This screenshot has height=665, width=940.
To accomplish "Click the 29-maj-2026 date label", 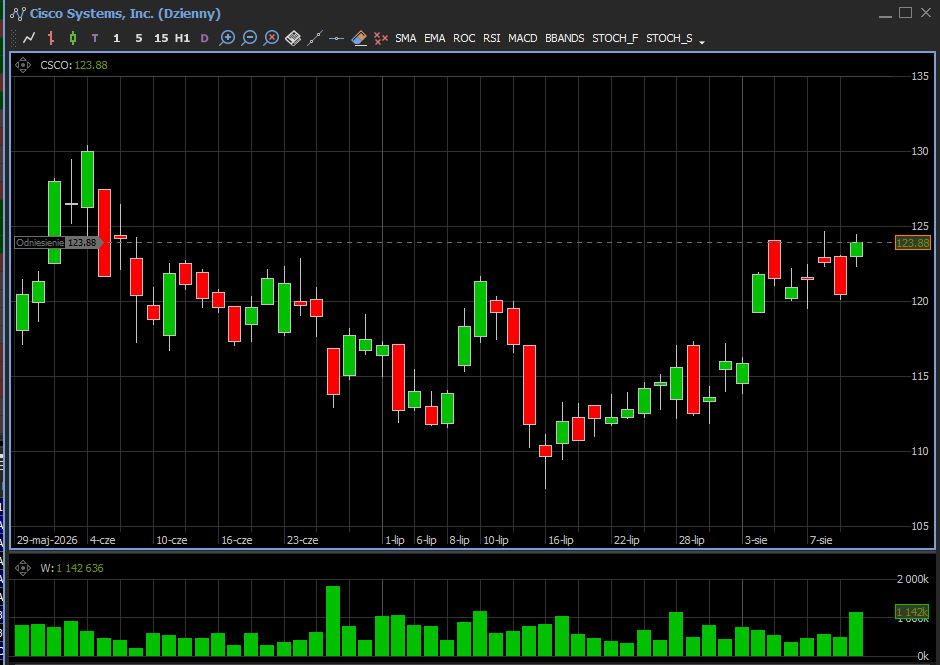I will (x=47, y=540).
